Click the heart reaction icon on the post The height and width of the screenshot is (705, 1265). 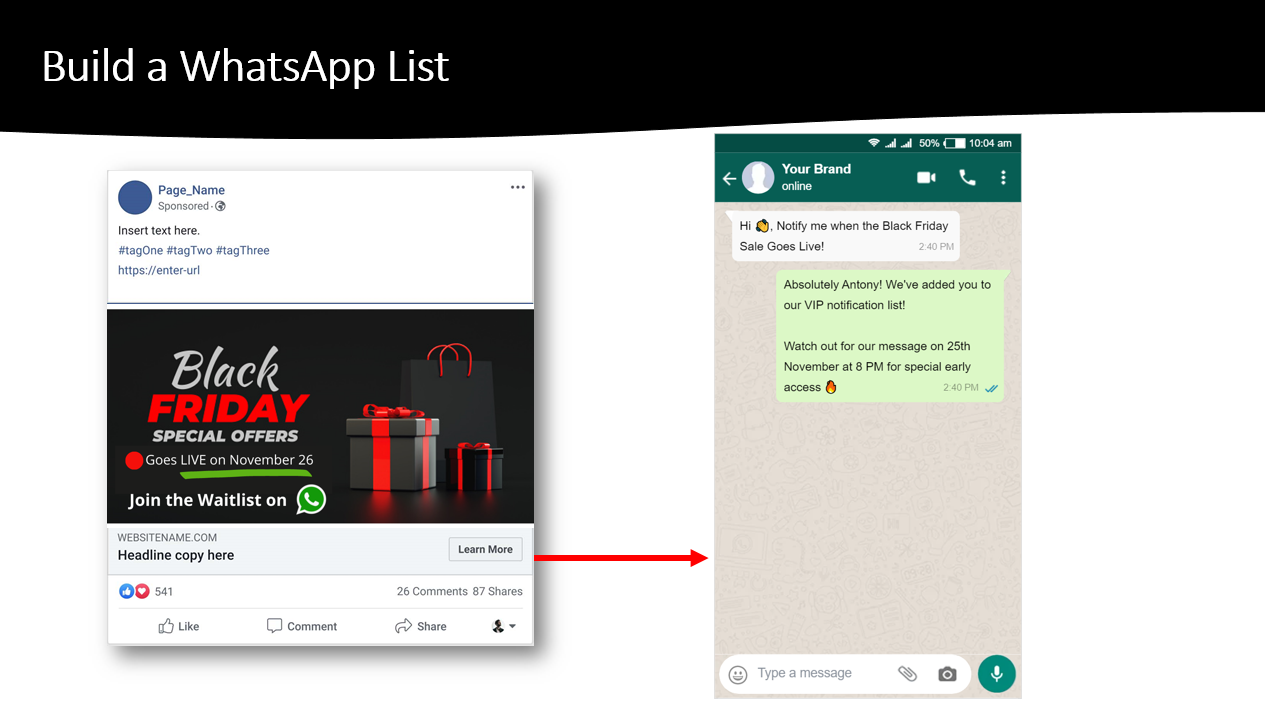point(141,591)
